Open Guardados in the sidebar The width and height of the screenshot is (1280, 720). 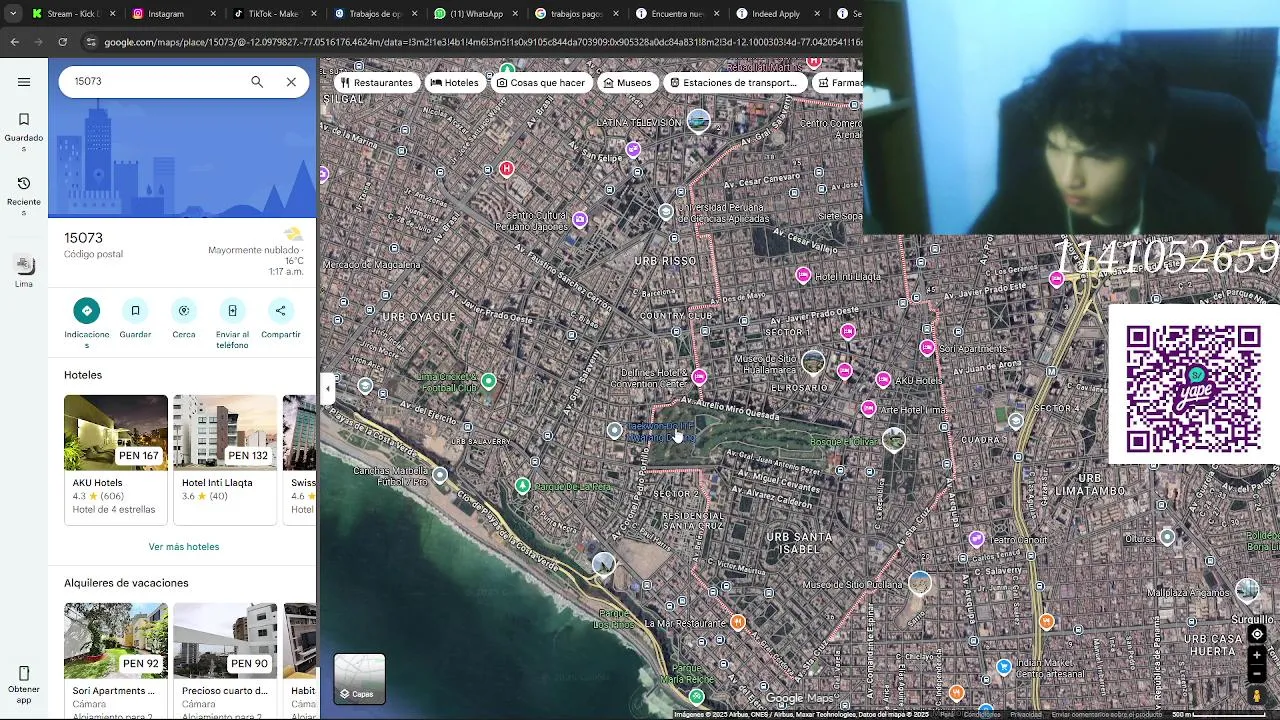coord(24,132)
